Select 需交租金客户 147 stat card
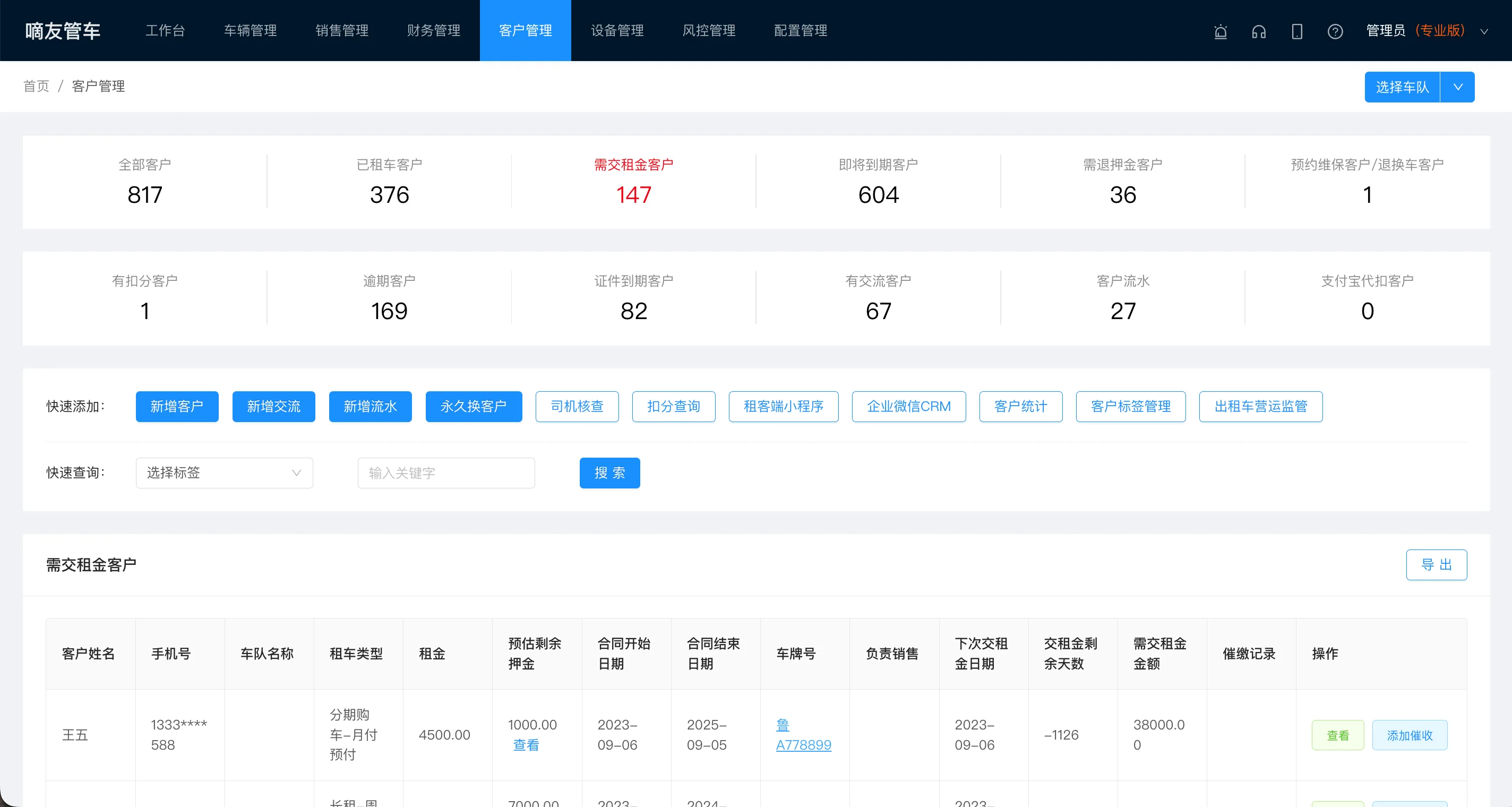Image resolution: width=1512 pixels, height=807 pixels. click(x=634, y=182)
